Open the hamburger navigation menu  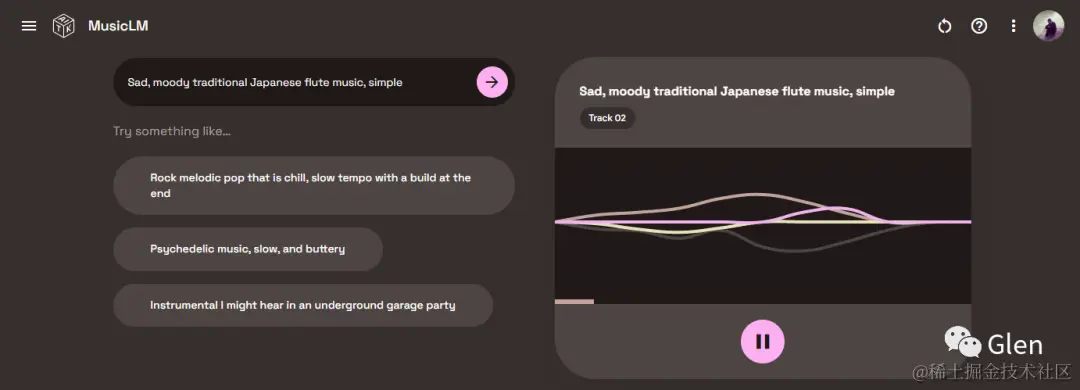point(29,26)
